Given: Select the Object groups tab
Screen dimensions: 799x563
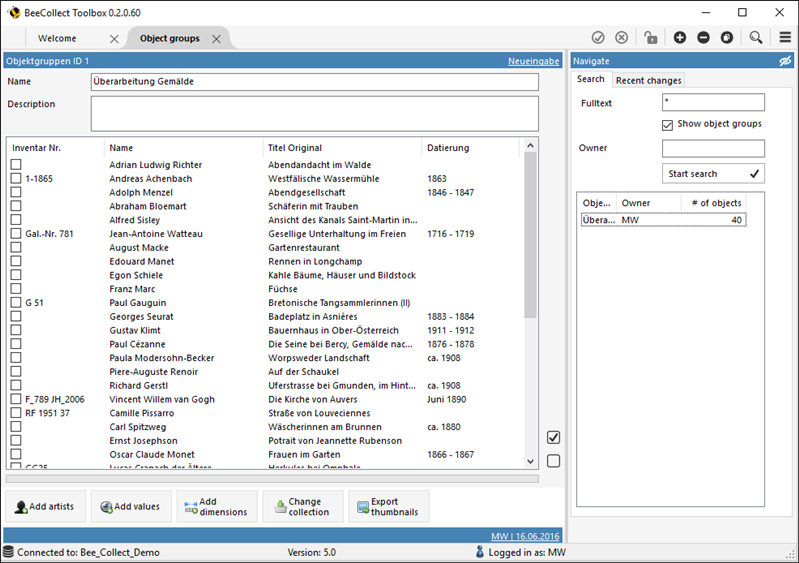Looking at the screenshot, I should (x=170, y=38).
